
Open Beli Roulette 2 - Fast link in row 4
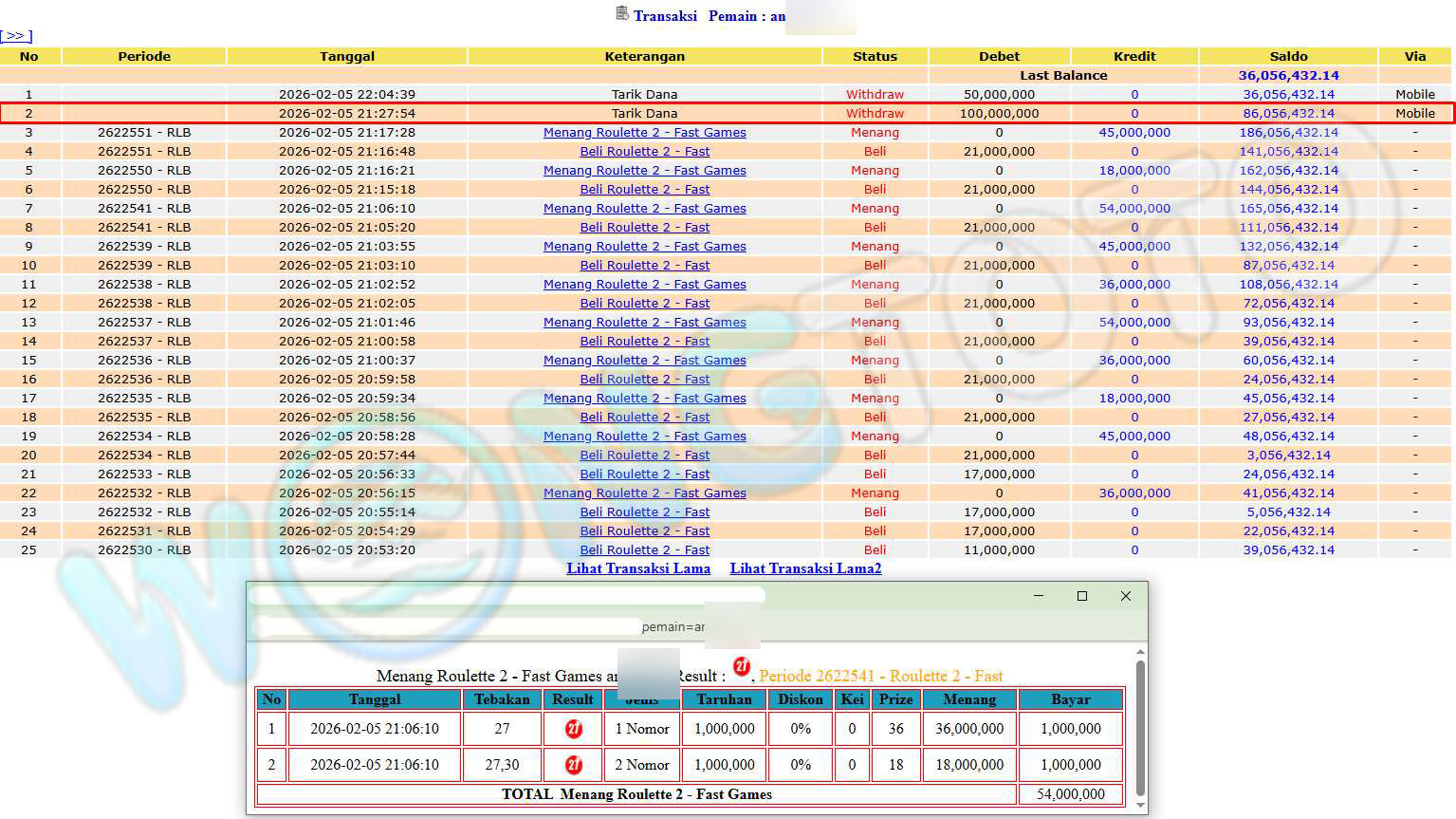[644, 151]
